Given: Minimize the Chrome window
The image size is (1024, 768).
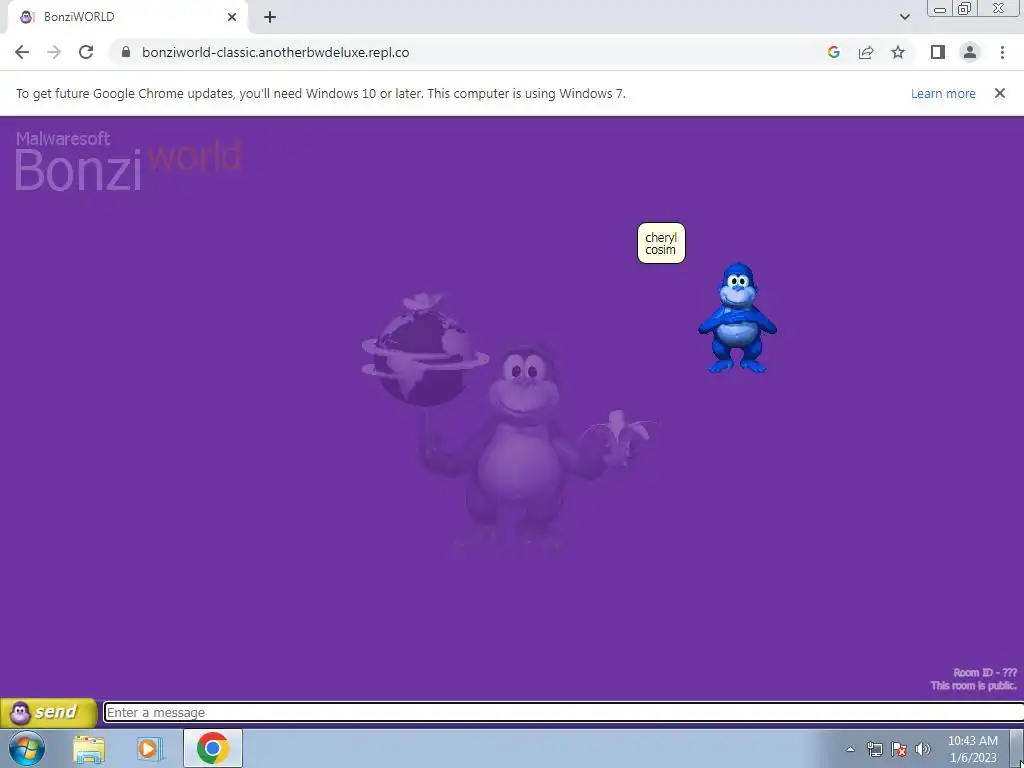Looking at the screenshot, I should point(940,8).
